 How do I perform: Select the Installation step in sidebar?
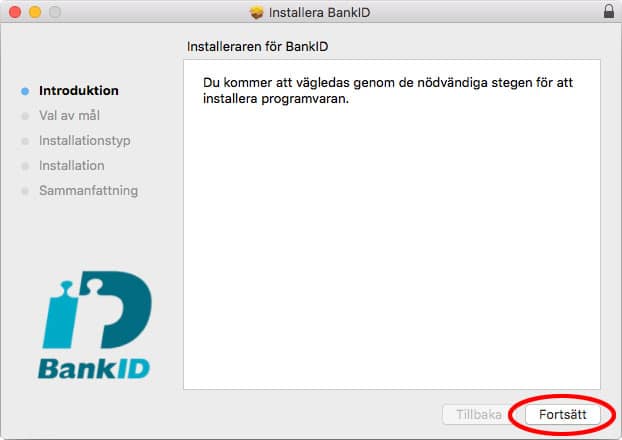(72, 165)
